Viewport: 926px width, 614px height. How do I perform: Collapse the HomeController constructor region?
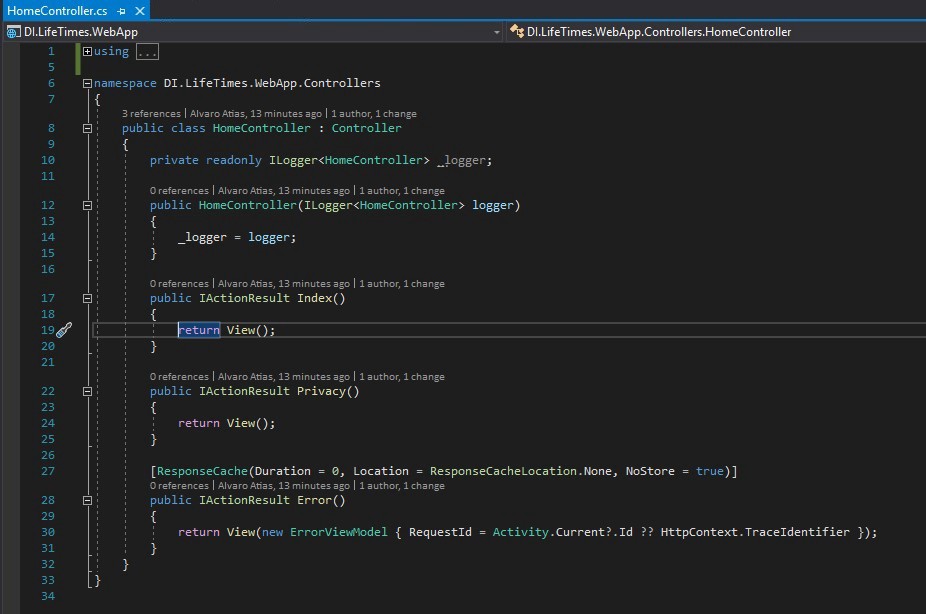click(88, 205)
